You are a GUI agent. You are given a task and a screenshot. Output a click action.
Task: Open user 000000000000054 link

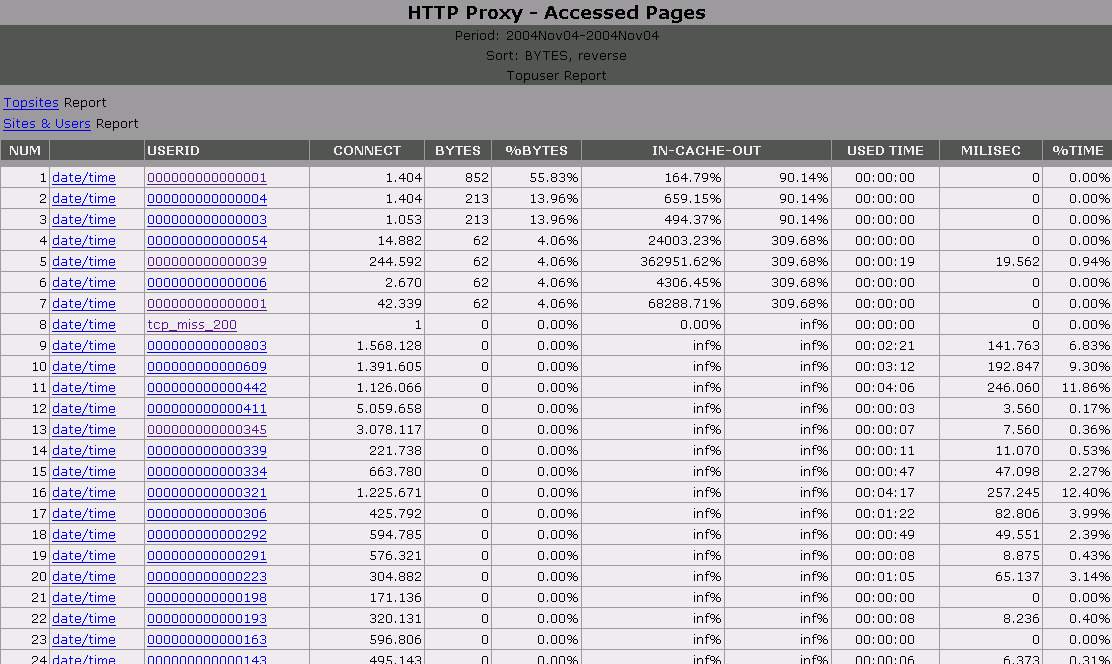point(207,240)
